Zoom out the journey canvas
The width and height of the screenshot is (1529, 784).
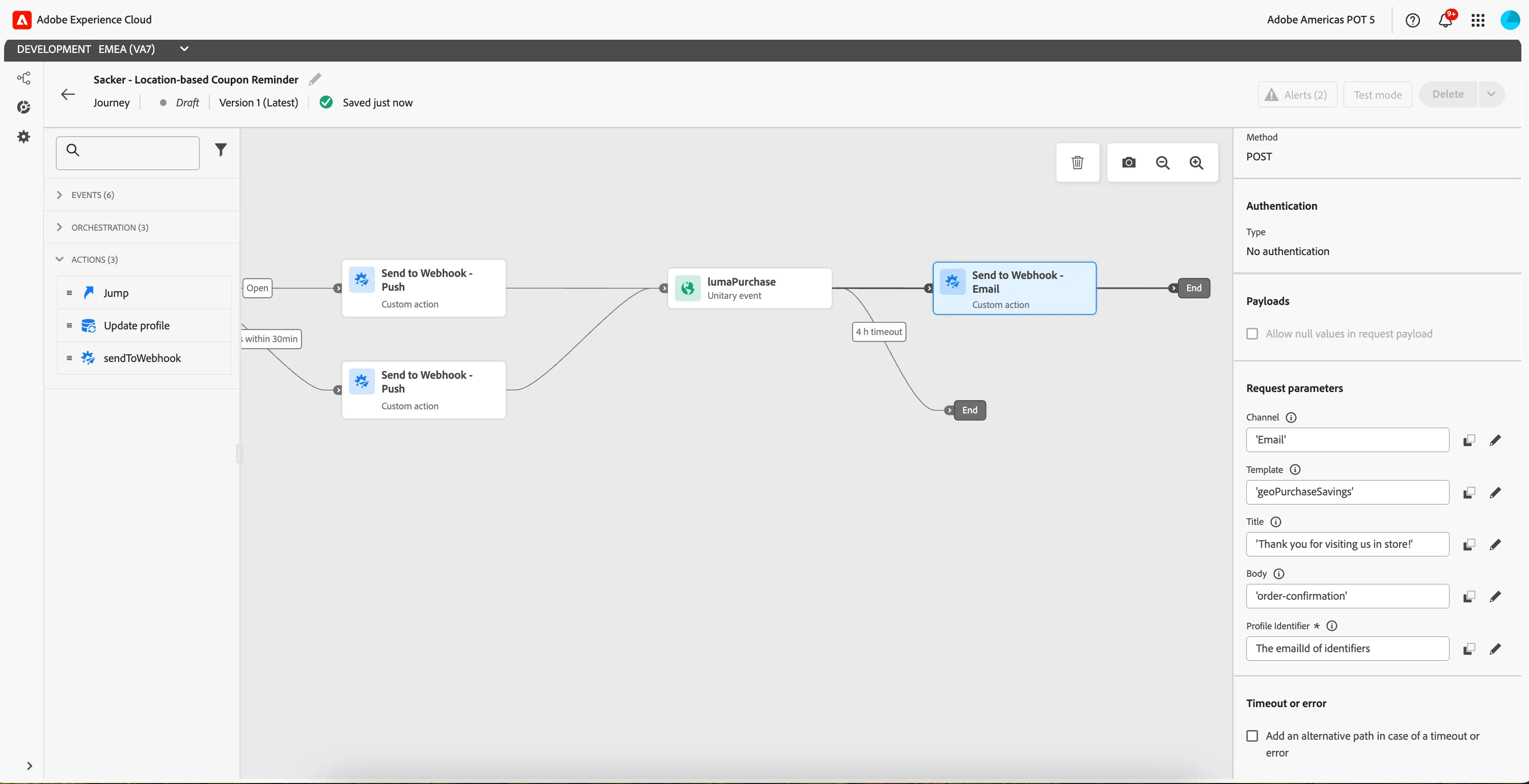1163,162
